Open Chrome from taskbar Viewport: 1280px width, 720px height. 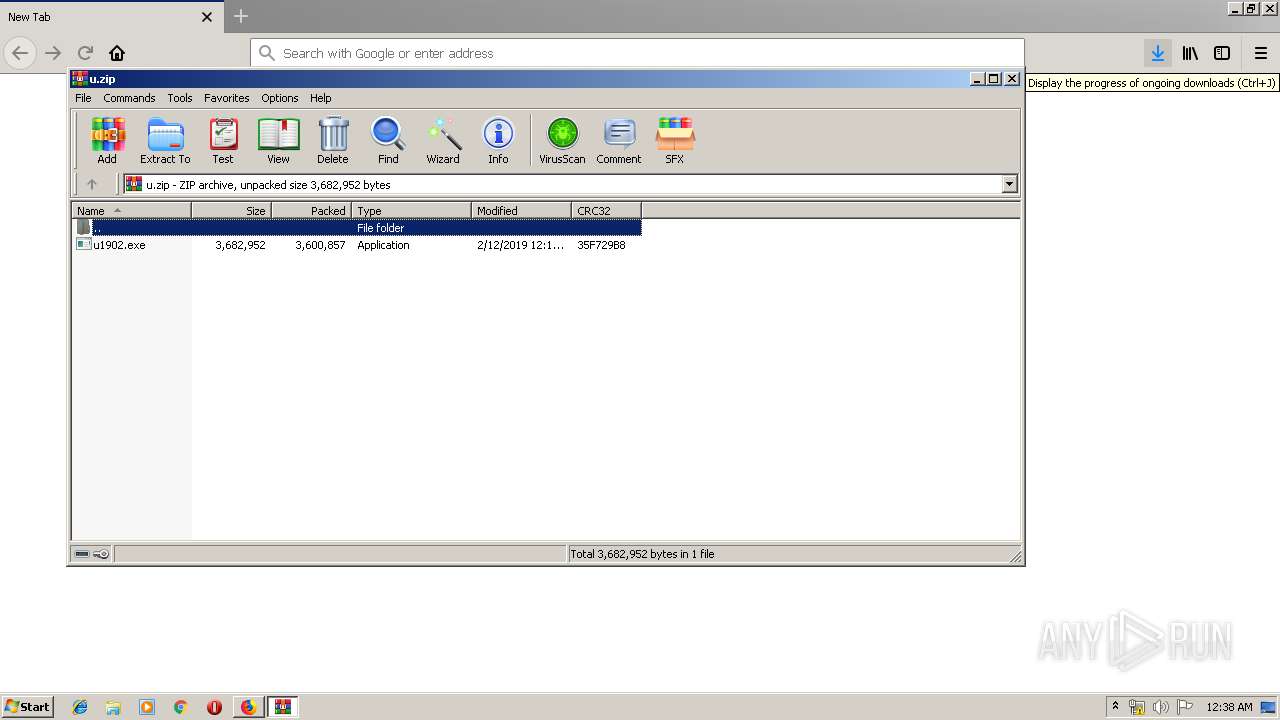180,707
